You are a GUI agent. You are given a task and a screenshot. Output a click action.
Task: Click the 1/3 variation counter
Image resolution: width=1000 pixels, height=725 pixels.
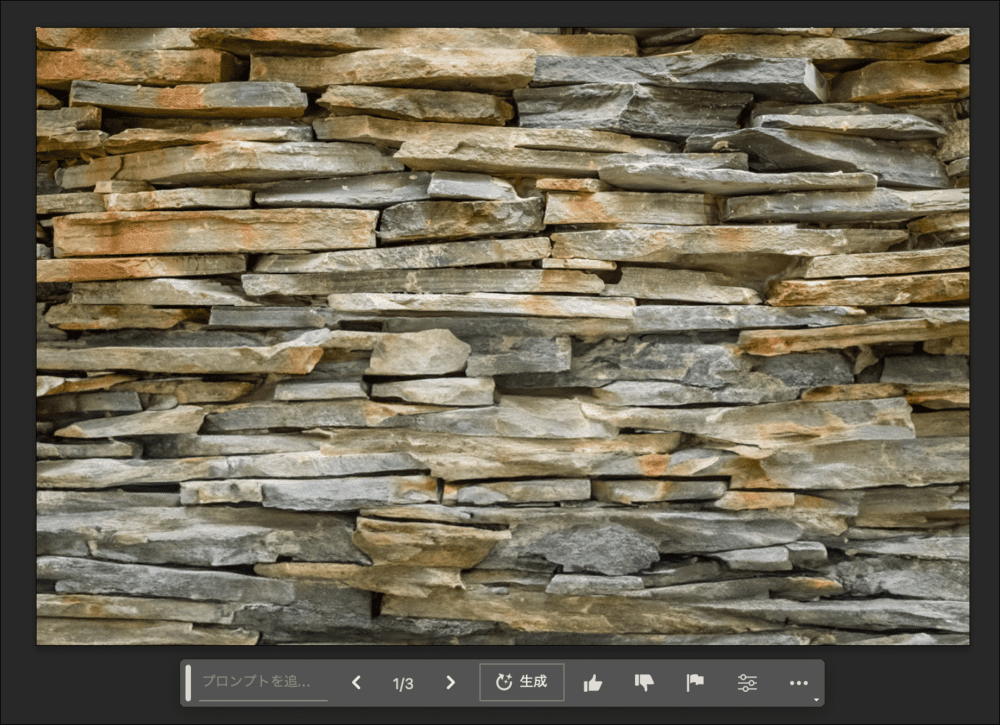point(403,684)
